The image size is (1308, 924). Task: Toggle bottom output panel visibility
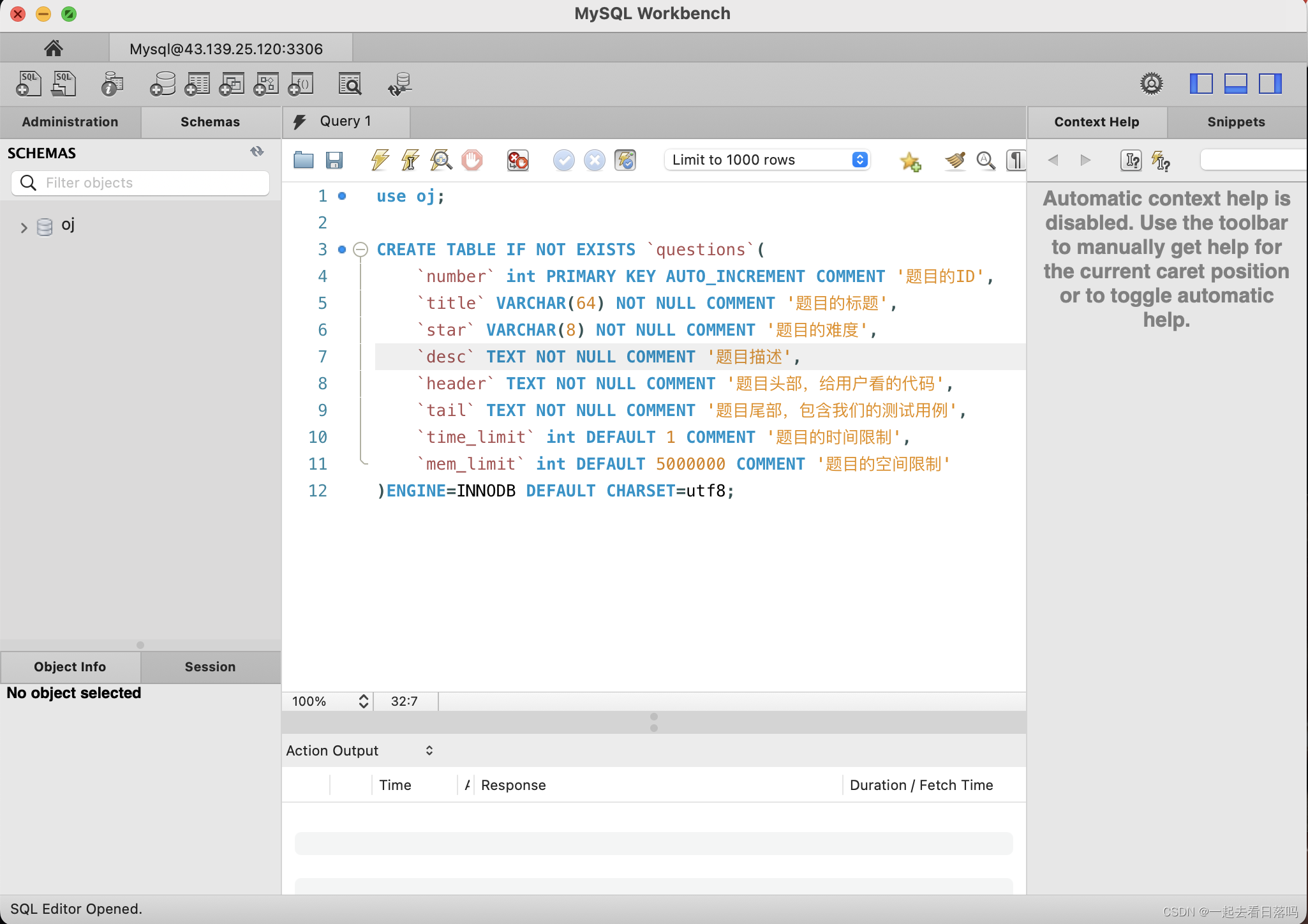click(1236, 84)
